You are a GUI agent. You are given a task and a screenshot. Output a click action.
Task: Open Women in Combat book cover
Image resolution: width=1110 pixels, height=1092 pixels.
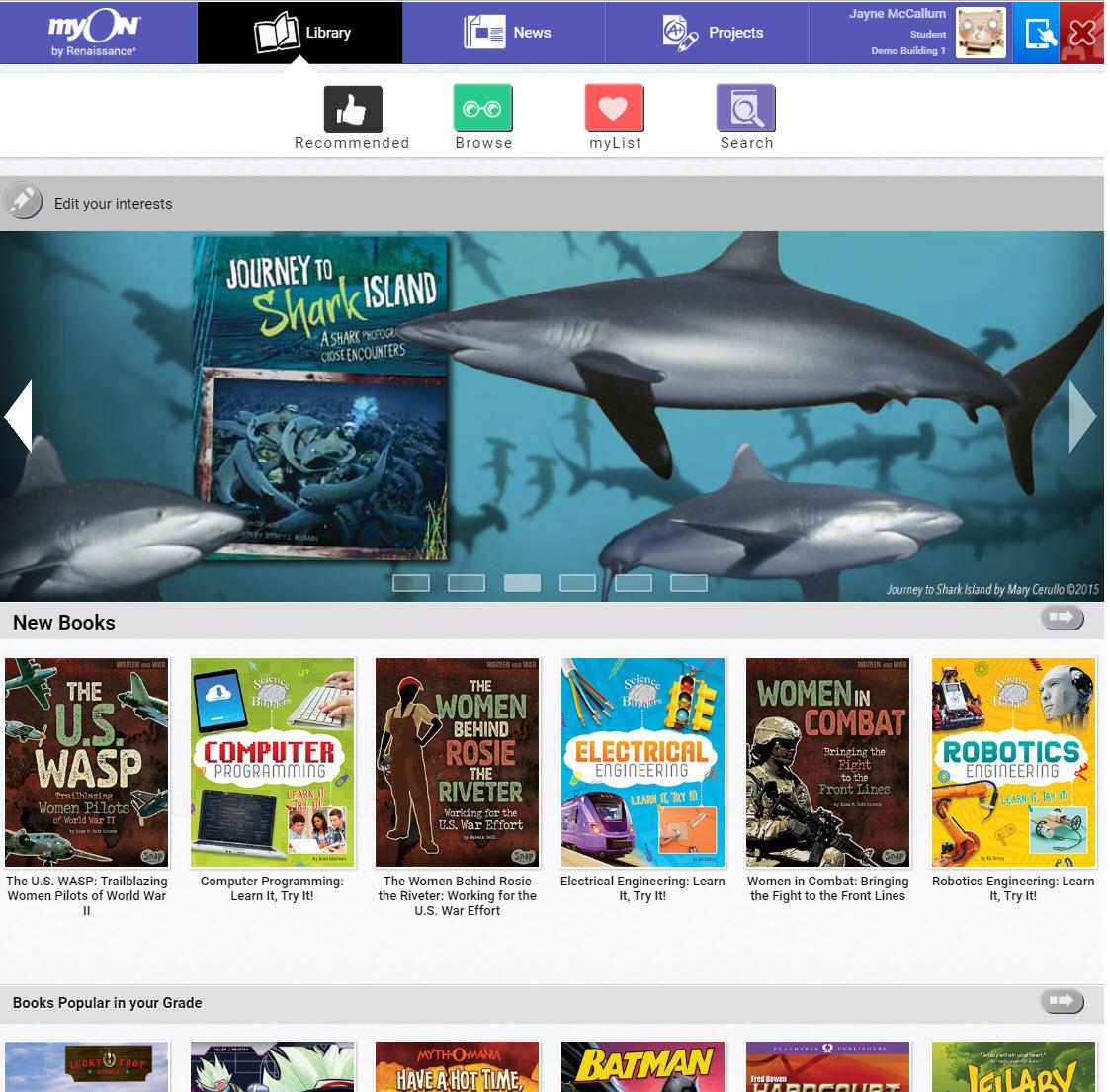pos(828,762)
